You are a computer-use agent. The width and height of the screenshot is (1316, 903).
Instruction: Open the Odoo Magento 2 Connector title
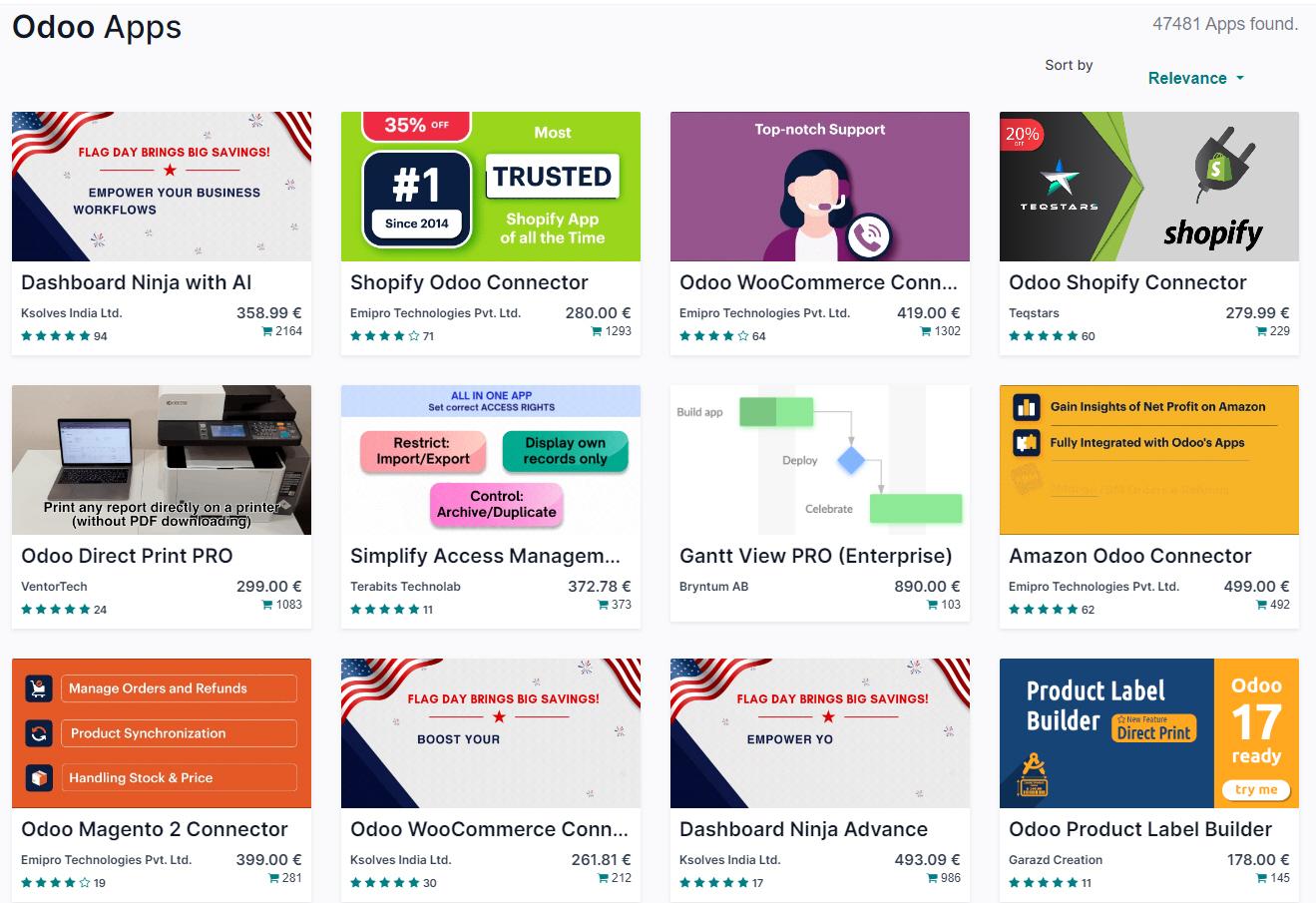155,829
